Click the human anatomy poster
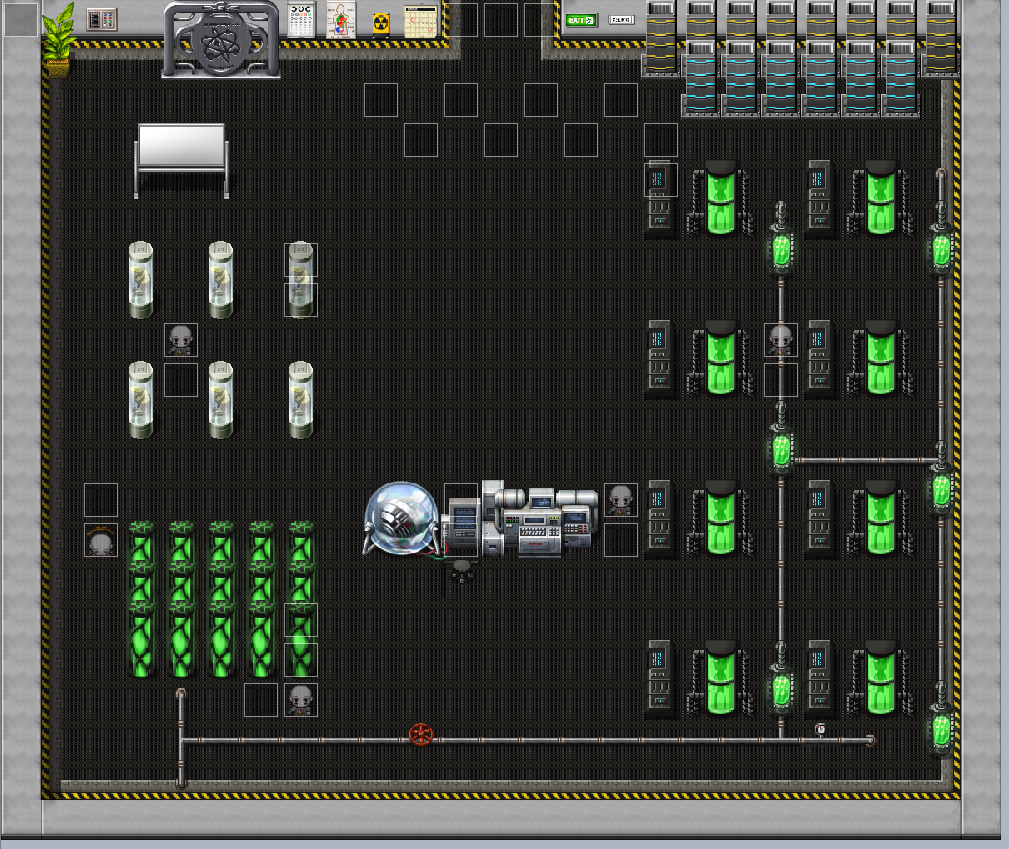 click(340, 21)
